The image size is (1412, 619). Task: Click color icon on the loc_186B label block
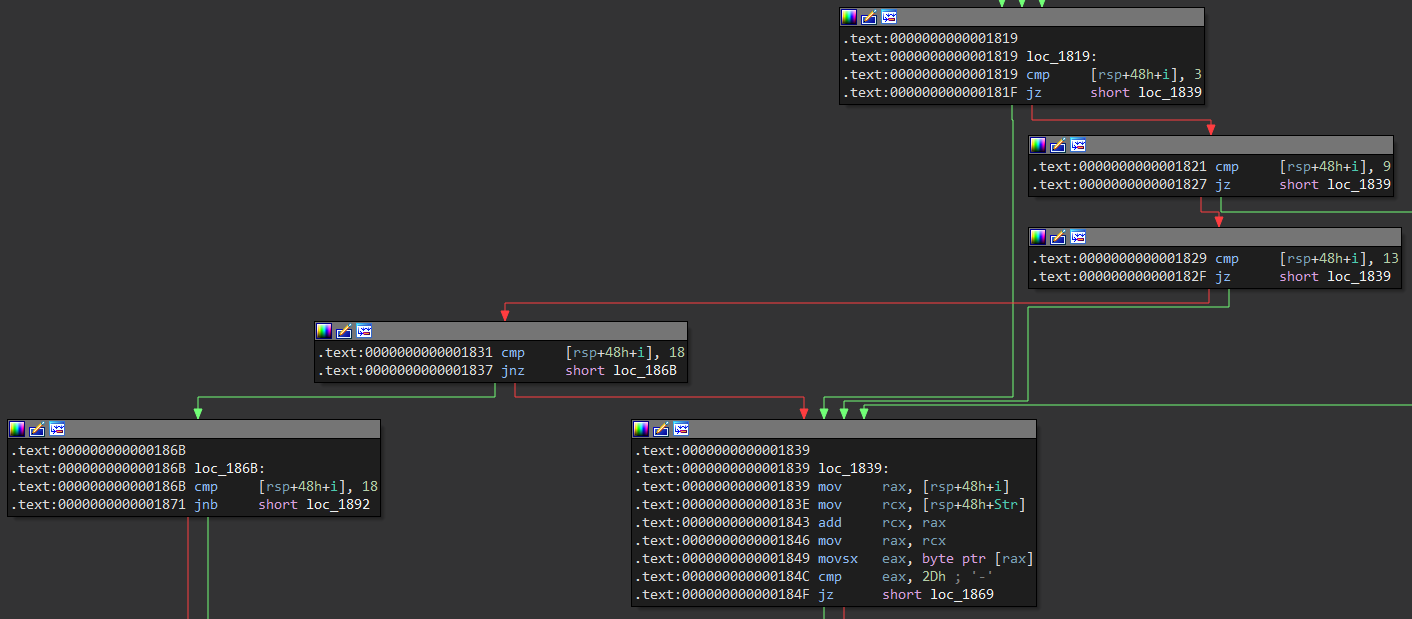17,428
